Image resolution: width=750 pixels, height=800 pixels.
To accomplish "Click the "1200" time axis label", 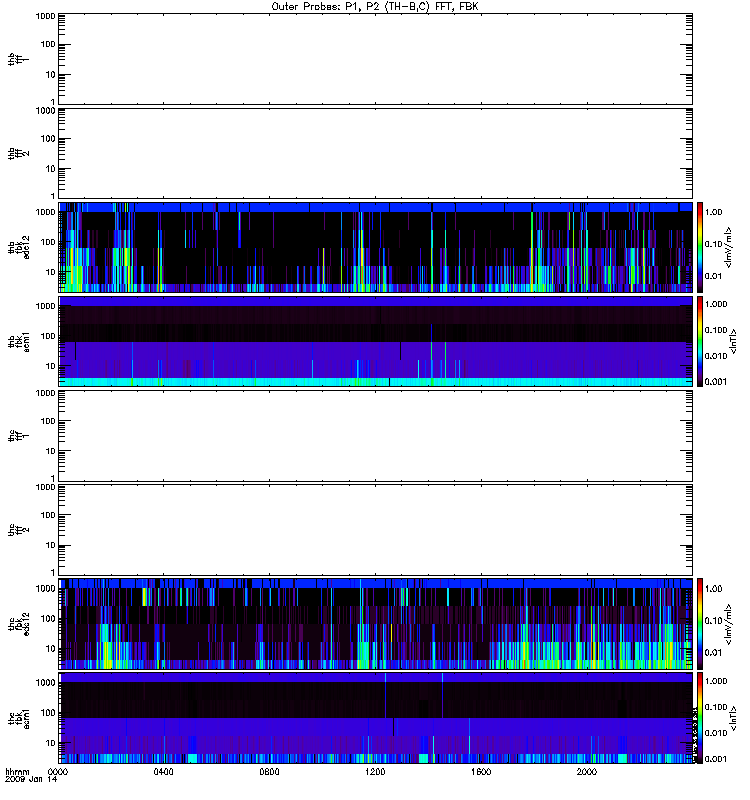I will pos(375,772).
